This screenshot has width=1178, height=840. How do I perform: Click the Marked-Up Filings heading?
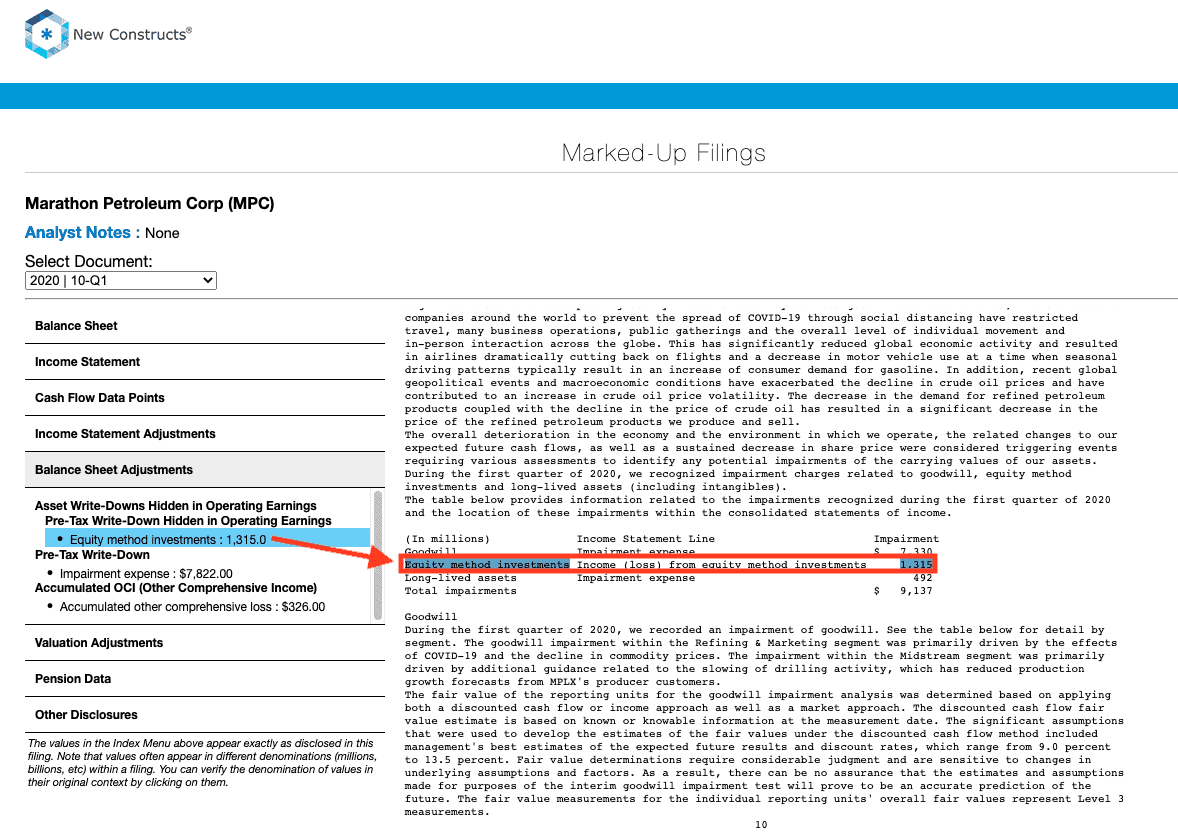point(664,153)
